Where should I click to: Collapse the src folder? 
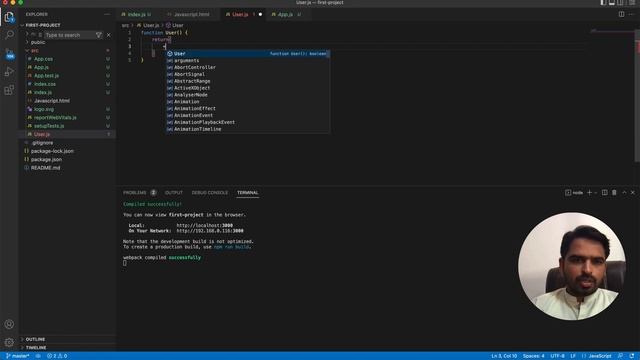[x=35, y=51]
